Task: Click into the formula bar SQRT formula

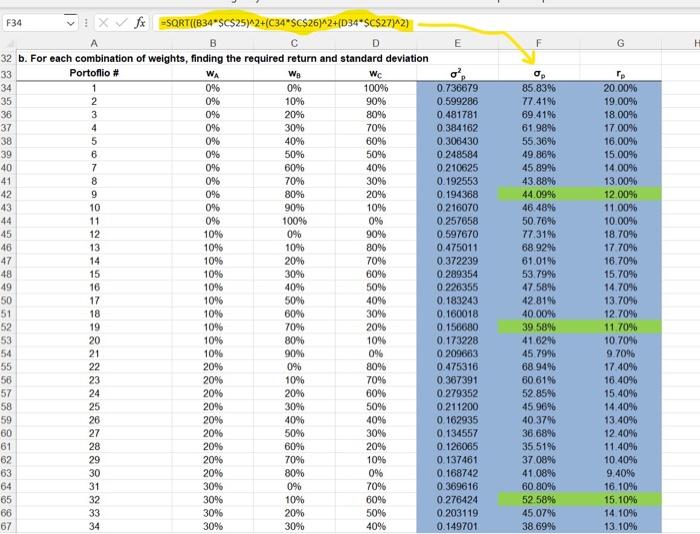Action: (285, 23)
